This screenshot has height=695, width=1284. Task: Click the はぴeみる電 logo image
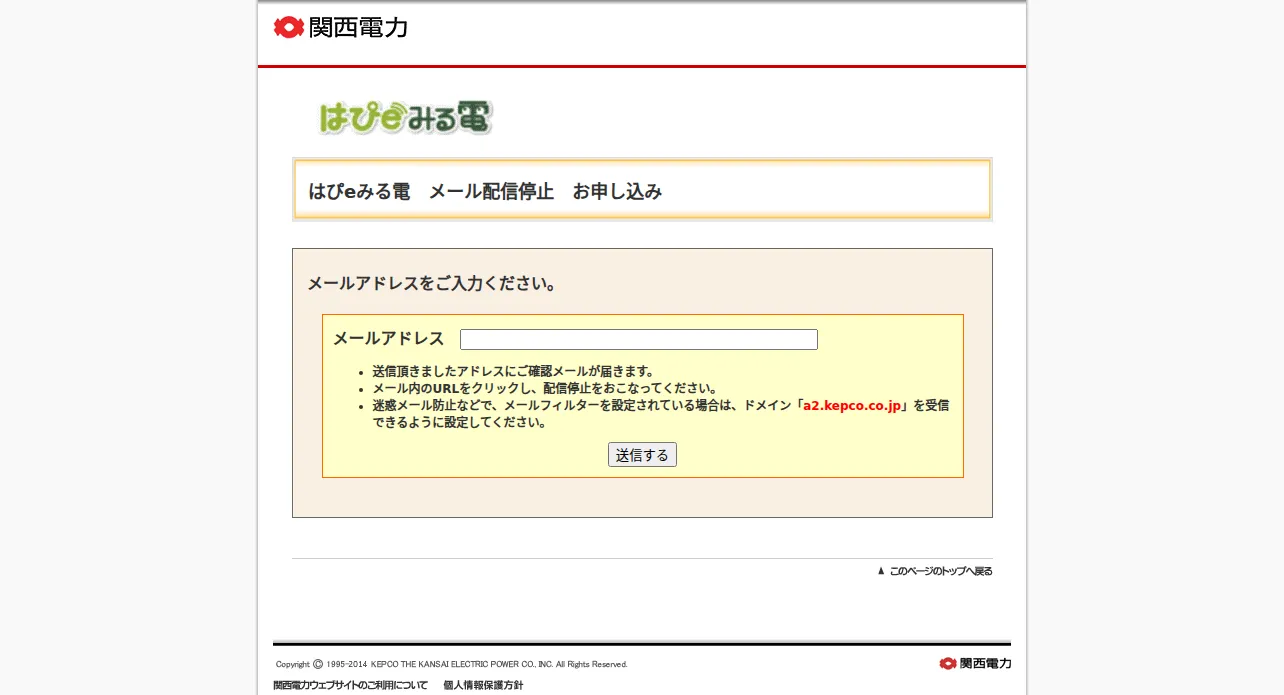click(405, 117)
